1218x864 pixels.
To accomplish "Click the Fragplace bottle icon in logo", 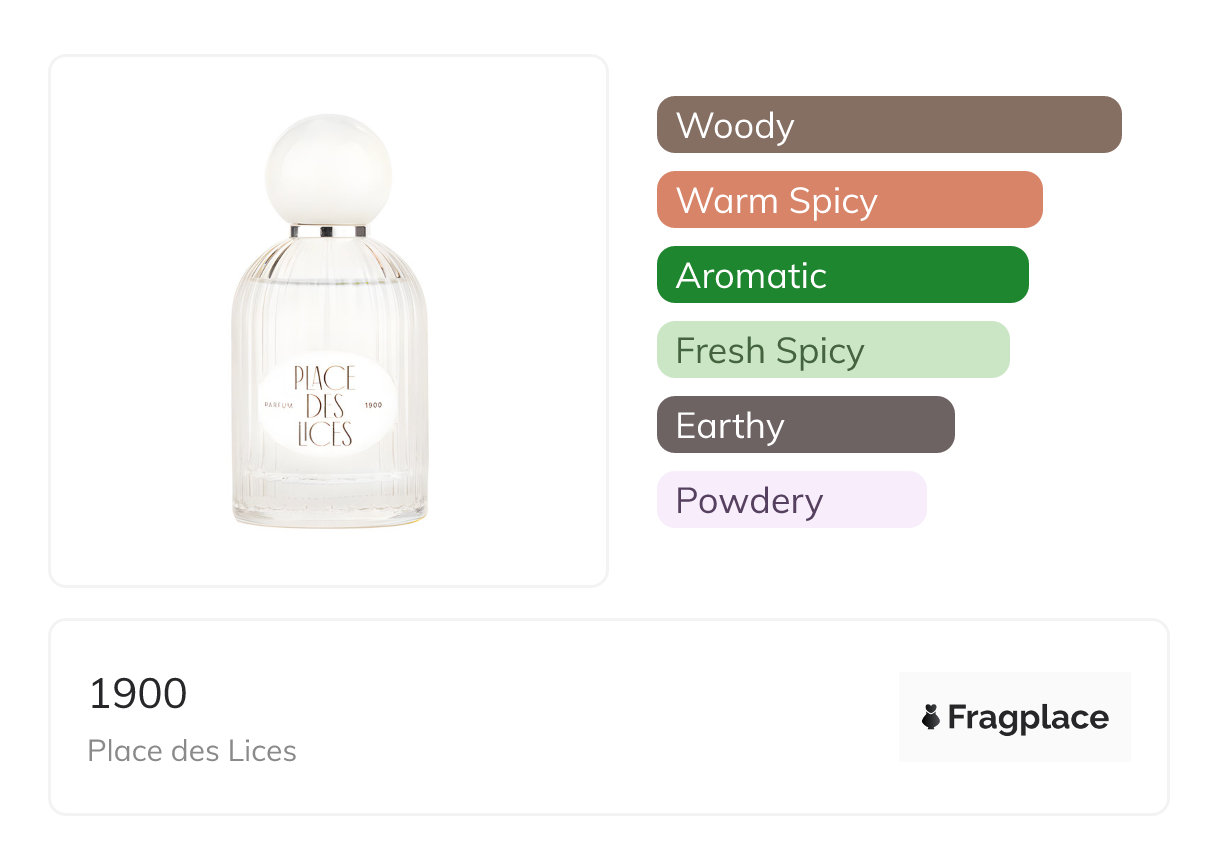I will coord(931,717).
